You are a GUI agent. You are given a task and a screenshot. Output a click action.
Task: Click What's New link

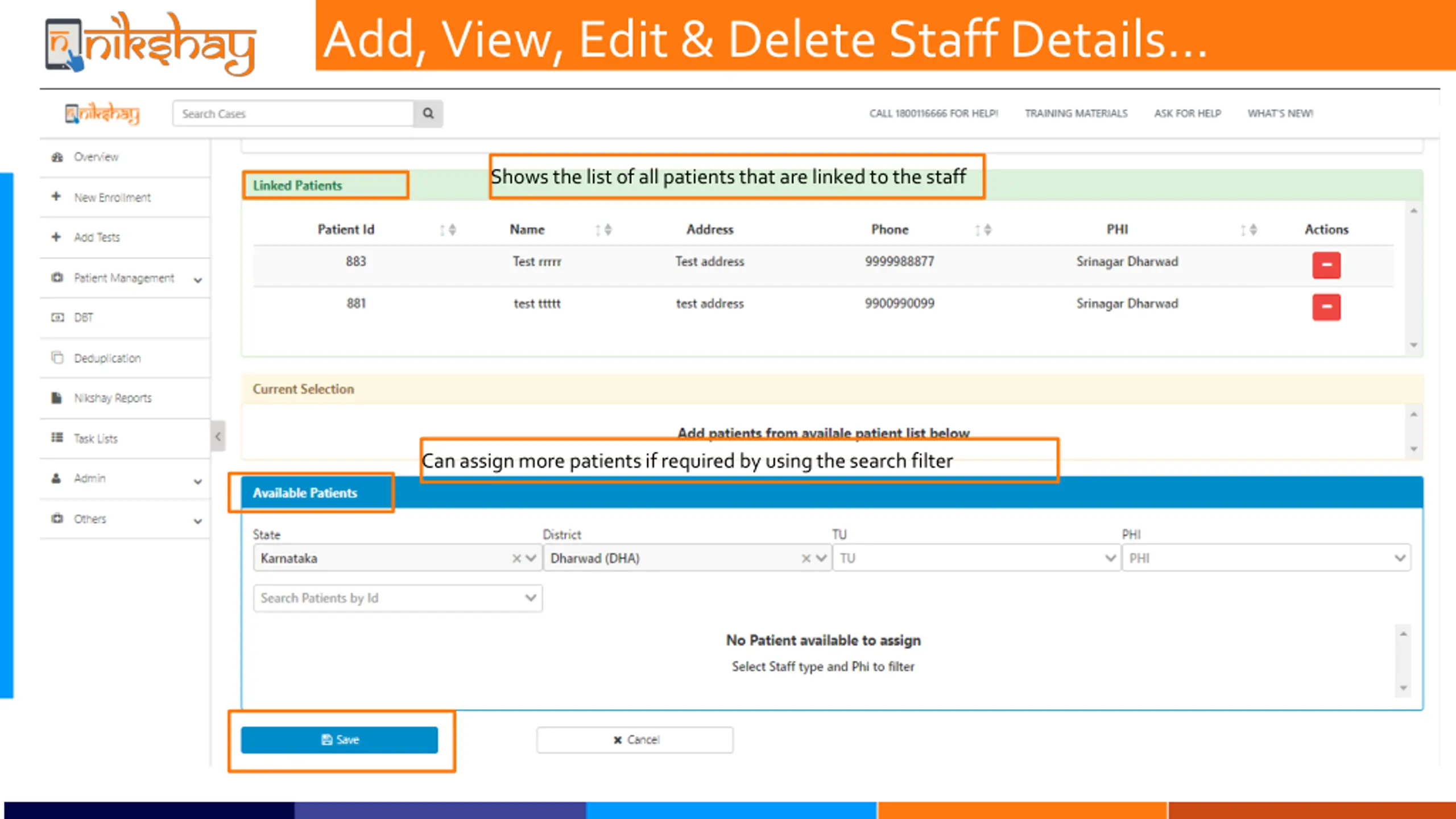1280,113
